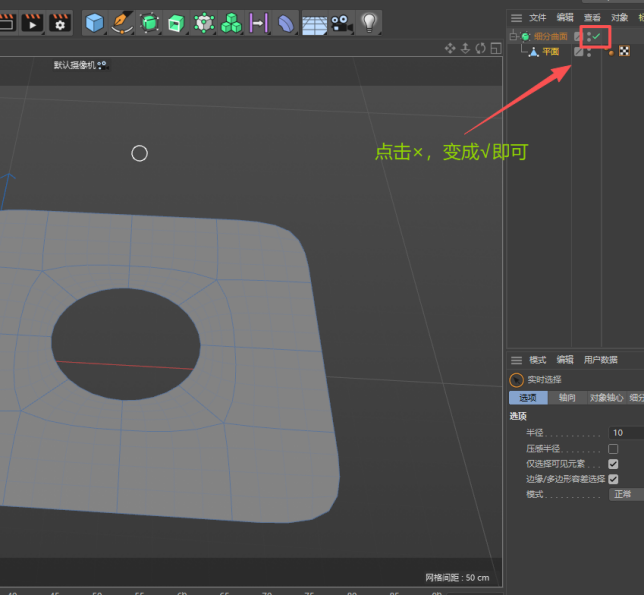Screen dimensions: 644x595
Task: Click the viewport zoom (dolly) icon
Action: (465, 48)
